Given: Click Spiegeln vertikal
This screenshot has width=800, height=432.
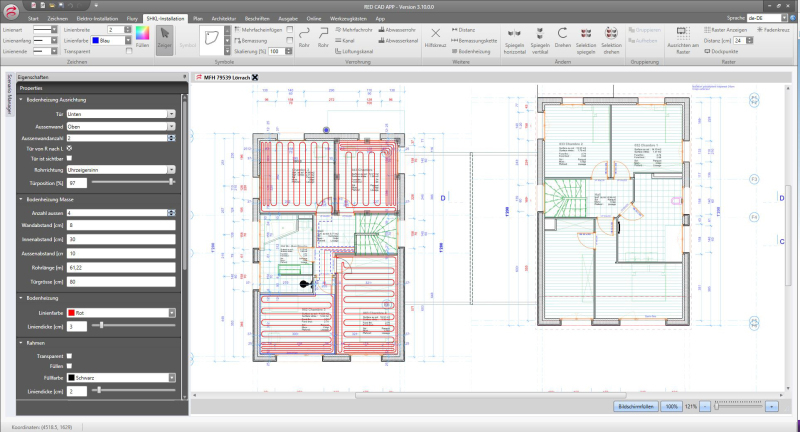Looking at the screenshot, I should (540, 41).
